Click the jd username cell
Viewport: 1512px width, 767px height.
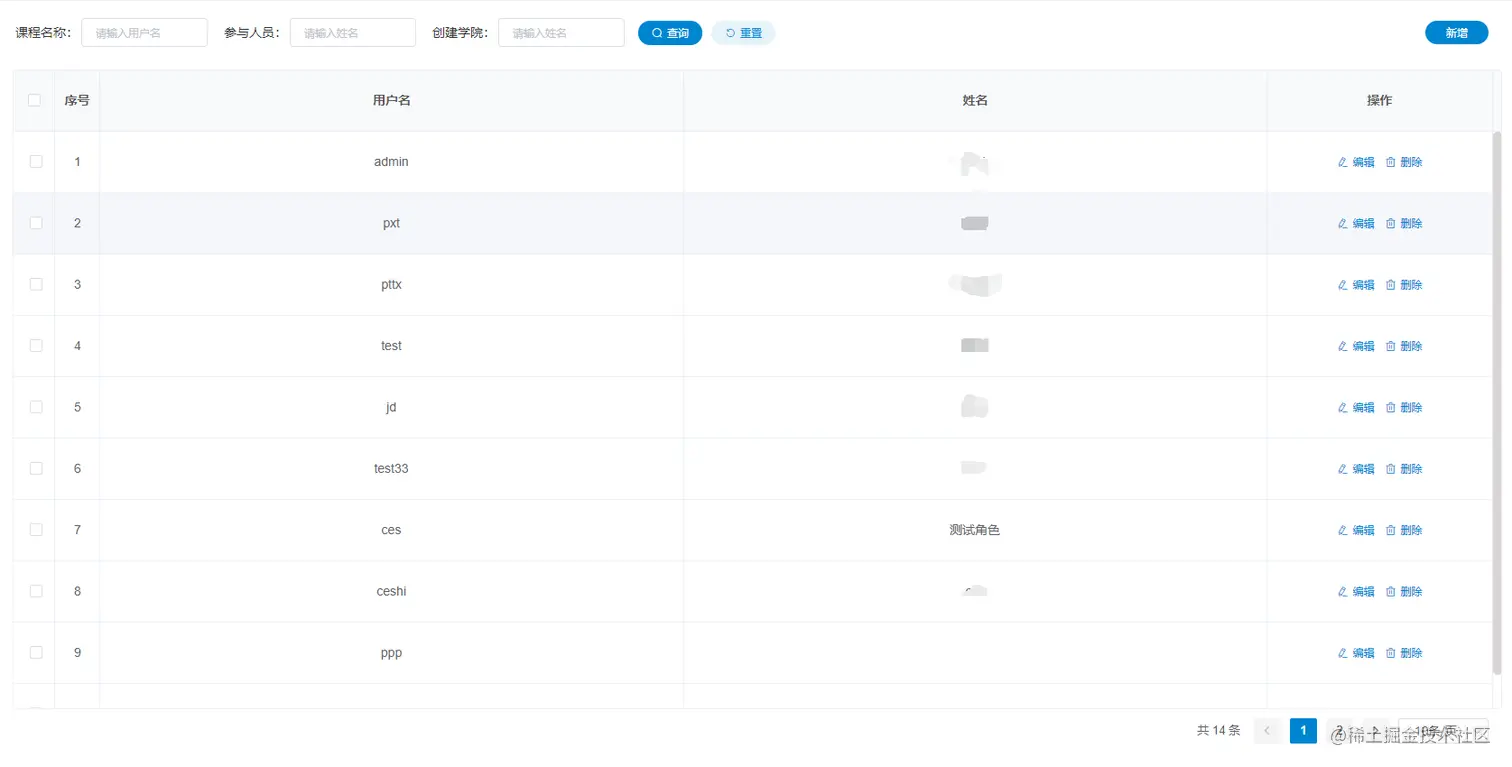[391, 407]
